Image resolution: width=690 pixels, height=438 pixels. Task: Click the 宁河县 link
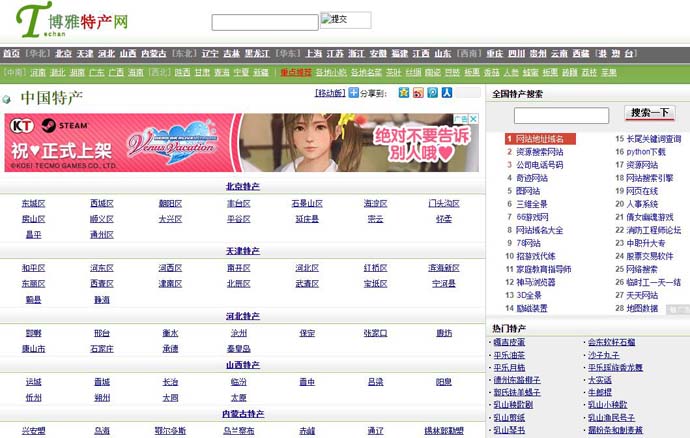point(444,283)
